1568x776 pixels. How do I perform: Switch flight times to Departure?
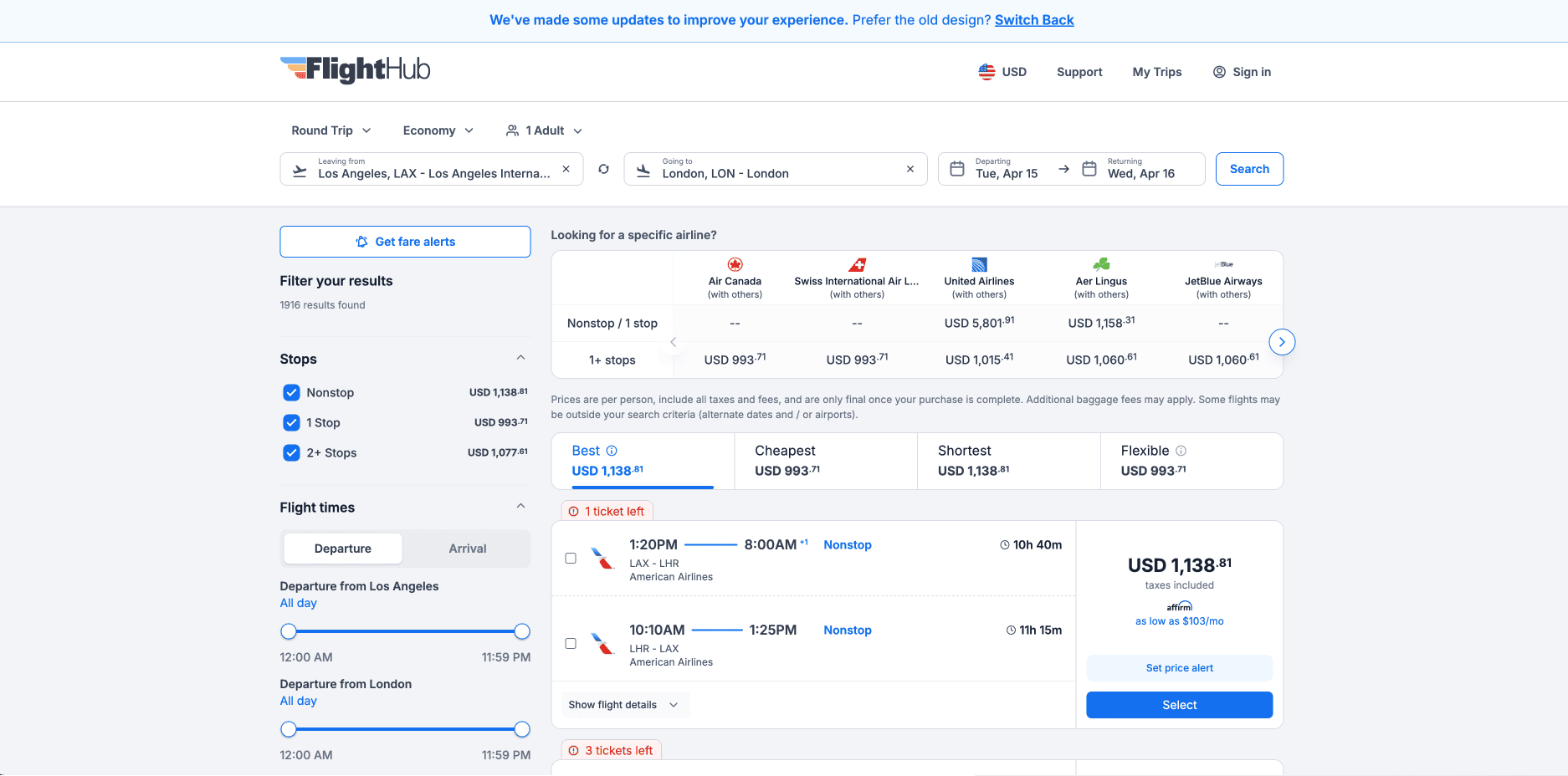click(343, 549)
